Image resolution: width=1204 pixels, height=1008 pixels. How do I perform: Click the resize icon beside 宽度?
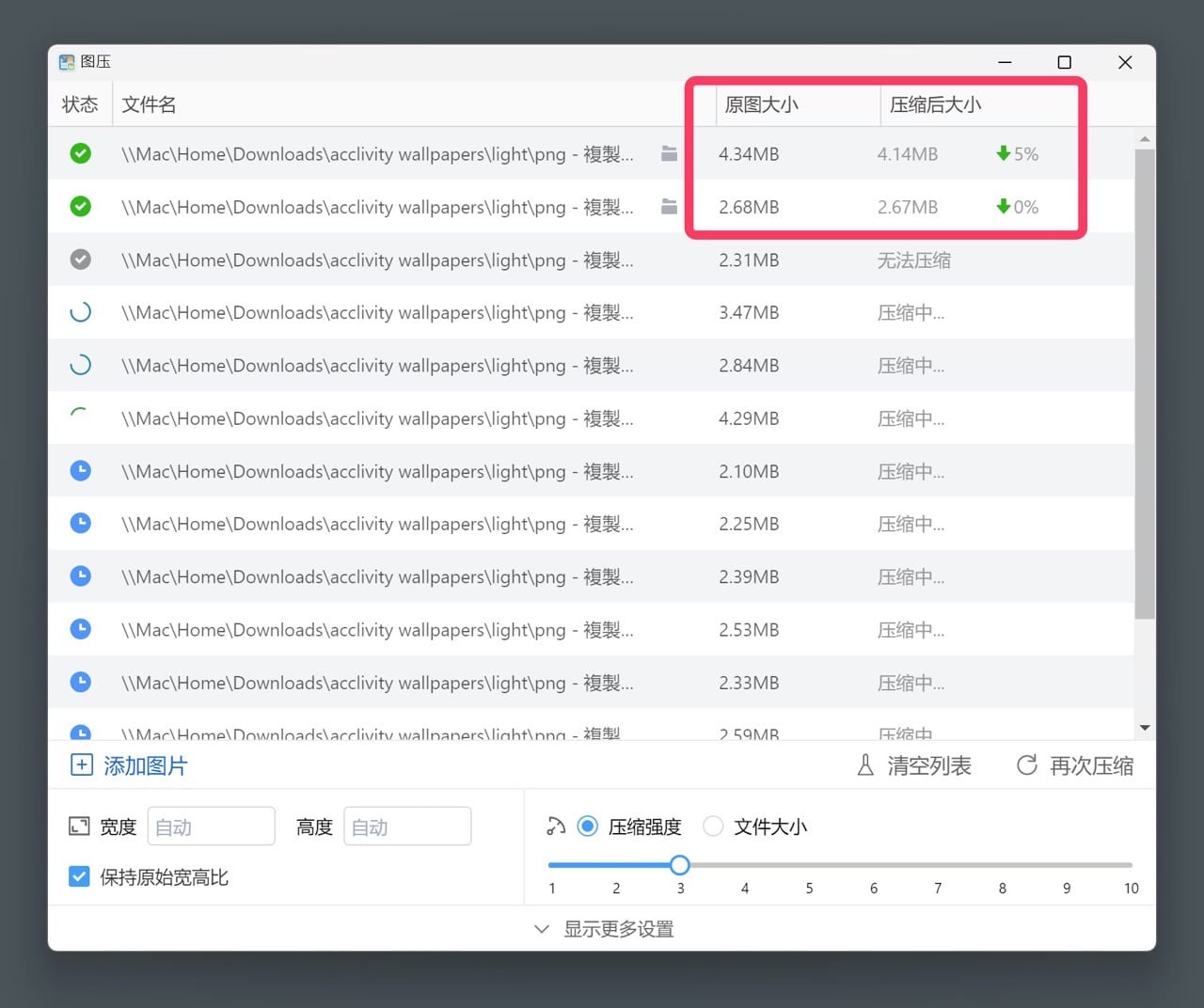point(79,827)
